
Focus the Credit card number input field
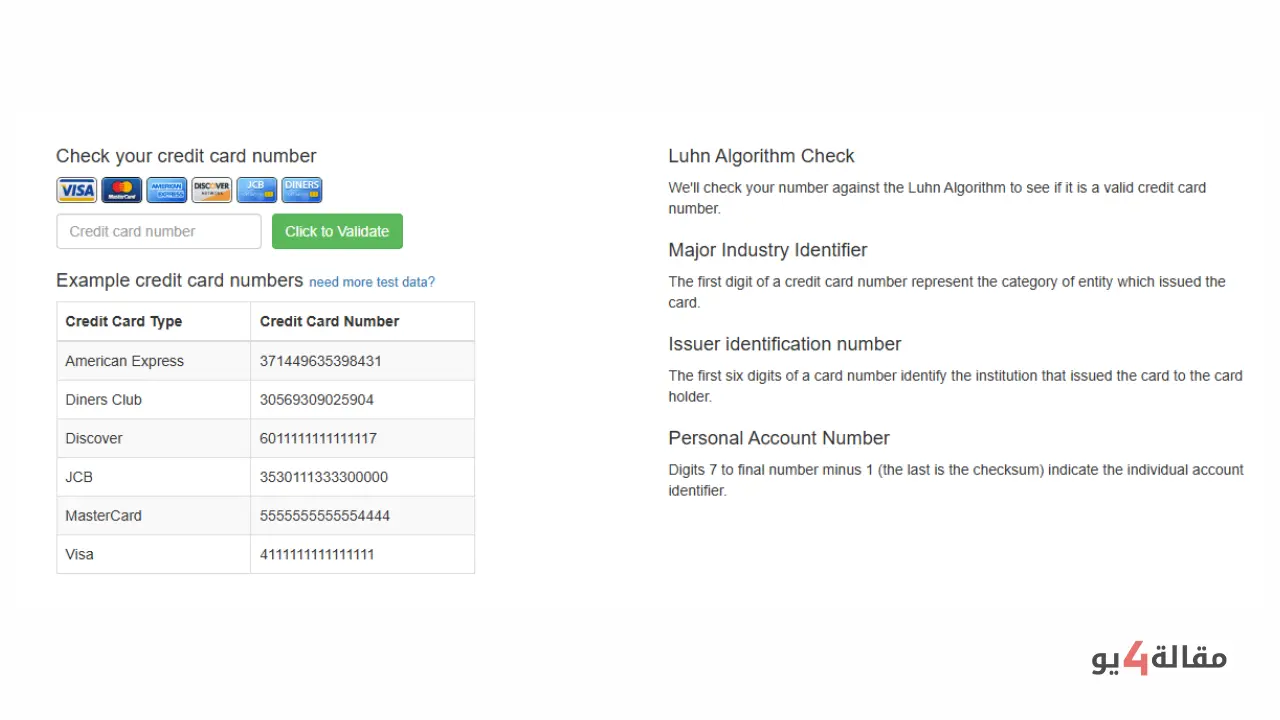coord(159,231)
